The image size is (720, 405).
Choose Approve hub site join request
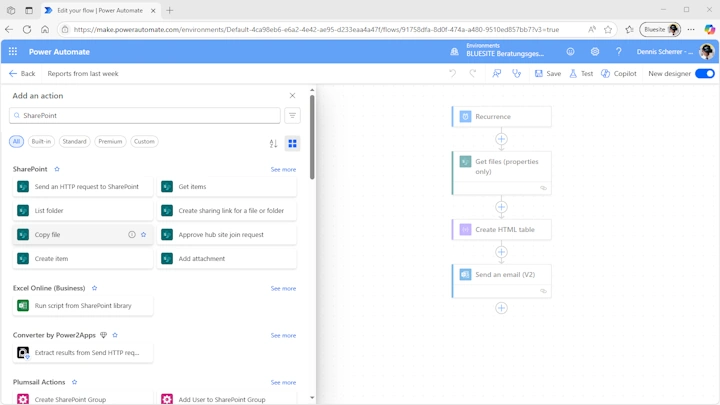227,235
